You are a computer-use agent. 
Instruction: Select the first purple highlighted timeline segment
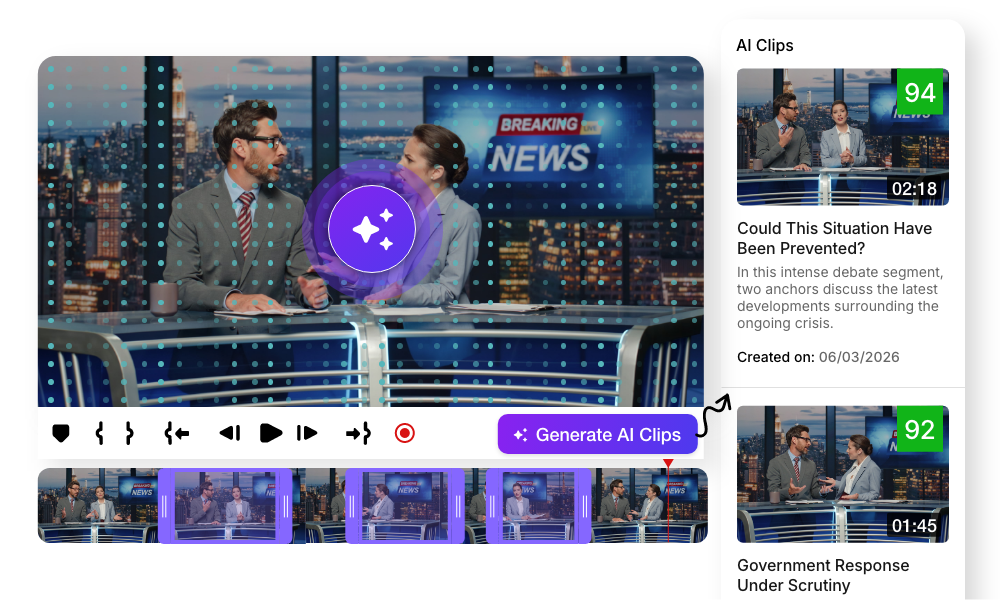pyautogui.click(x=225, y=506)
